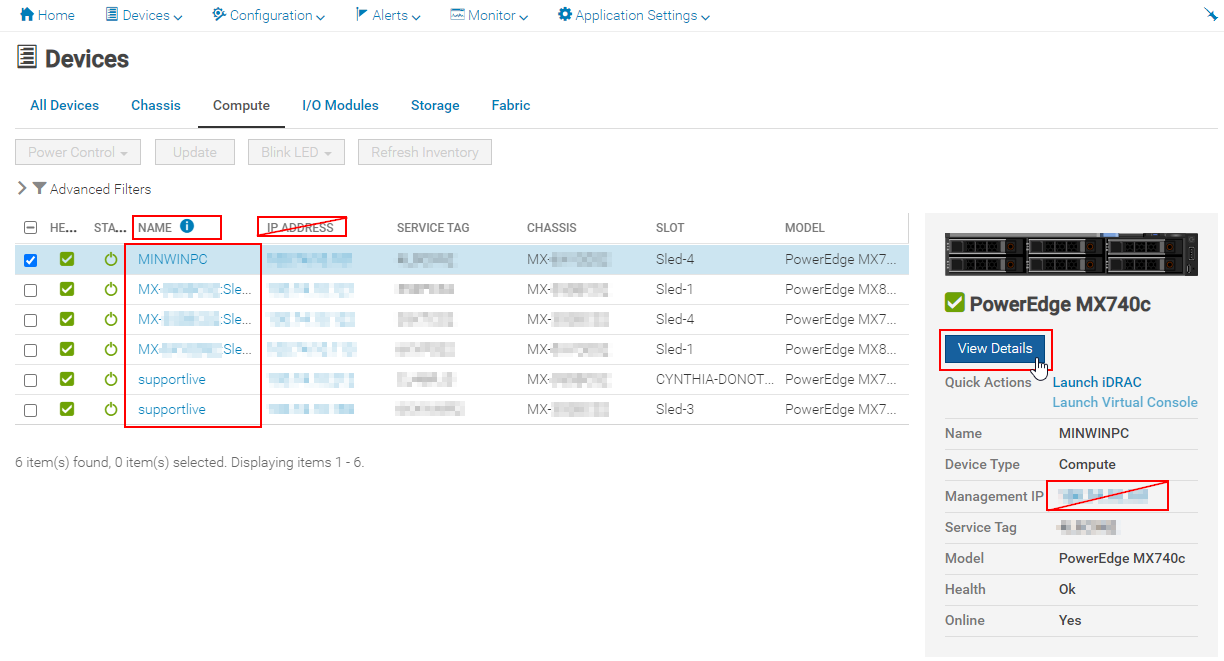
Task: Switch to the Storage tab
Action: point(435,105)
